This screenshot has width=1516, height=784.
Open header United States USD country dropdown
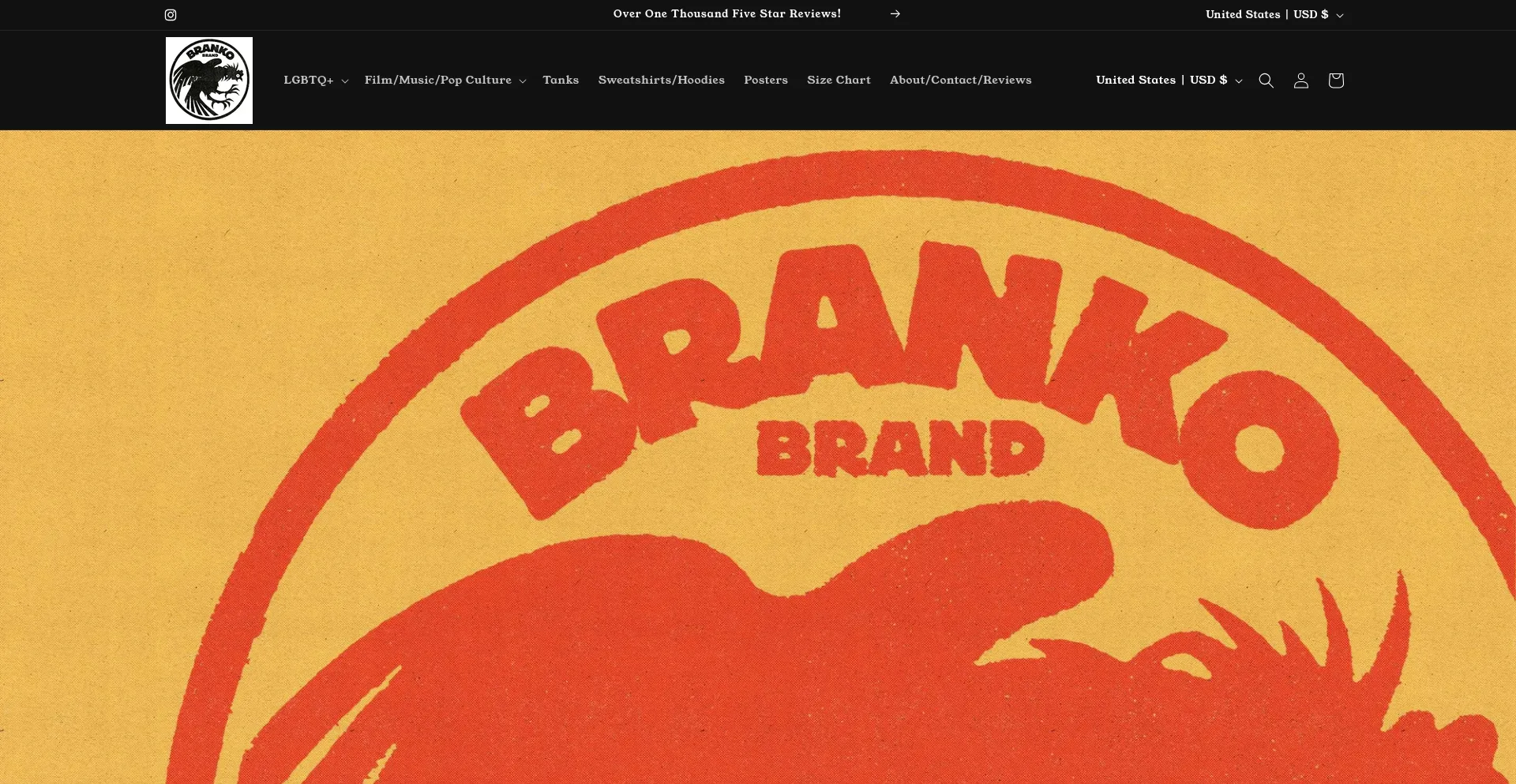1169,80
